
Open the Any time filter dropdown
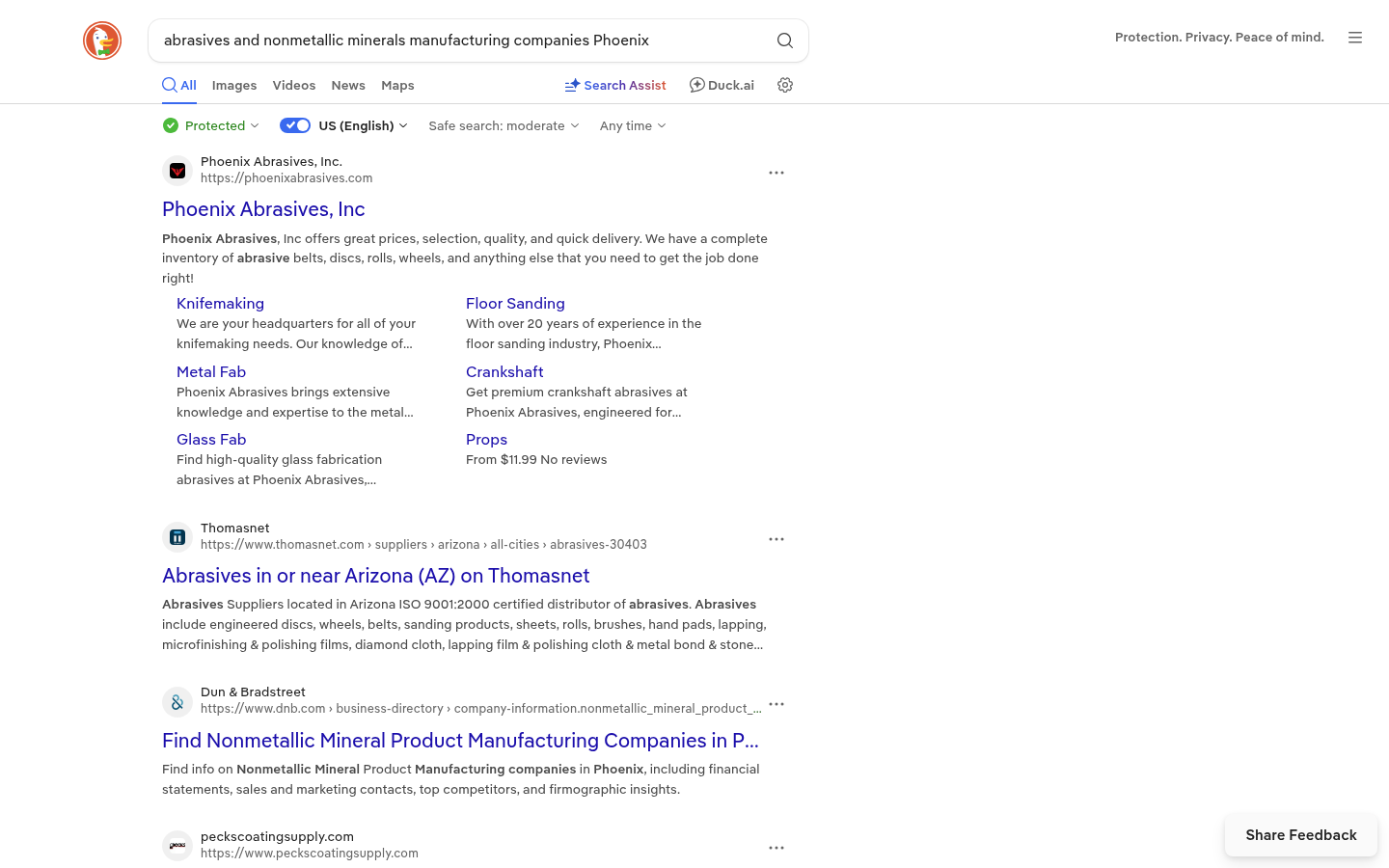pyautogui.click(x=633, y=125)
